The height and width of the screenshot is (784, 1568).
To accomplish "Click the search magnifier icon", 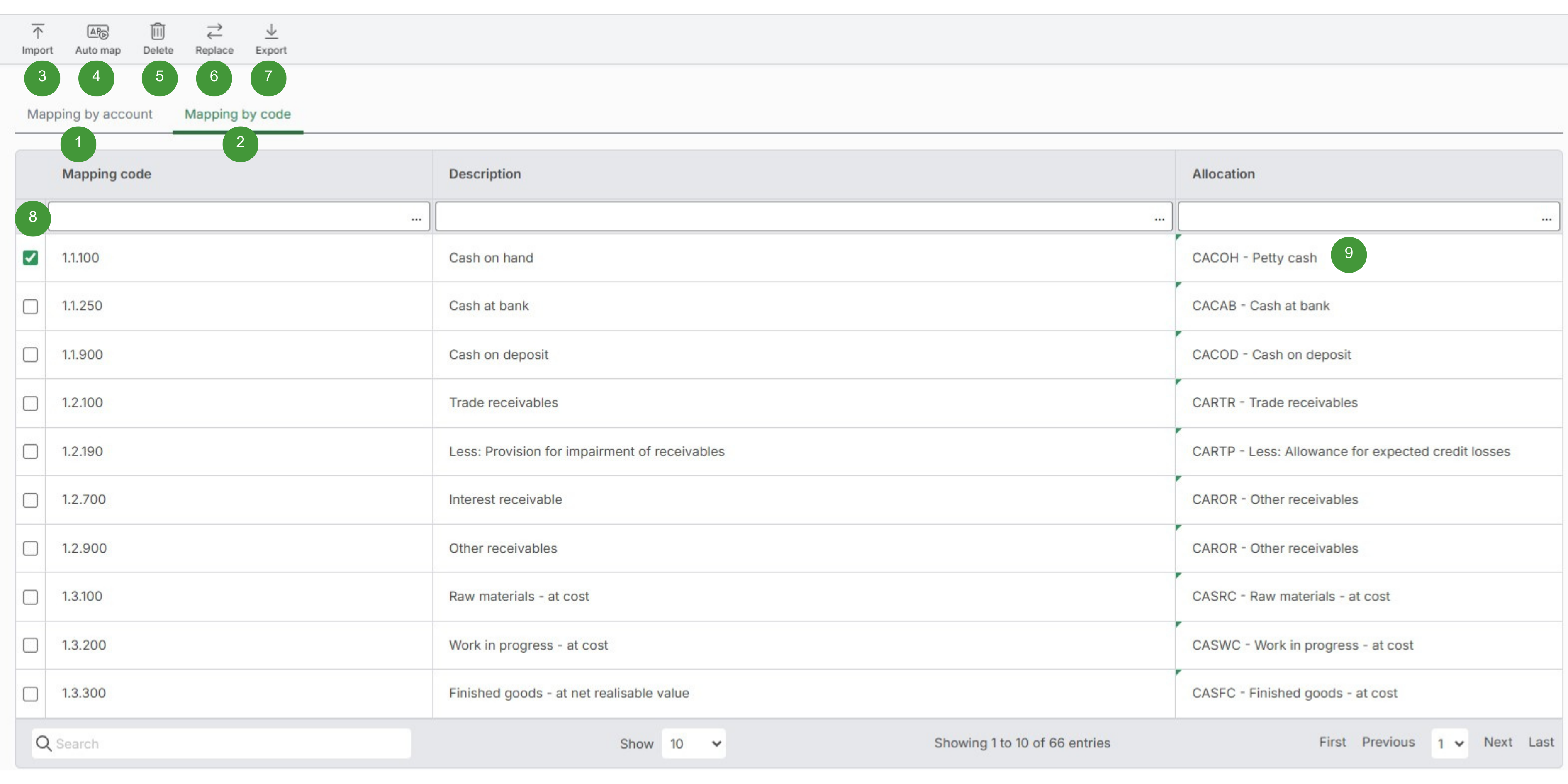I will coord(43,743).
